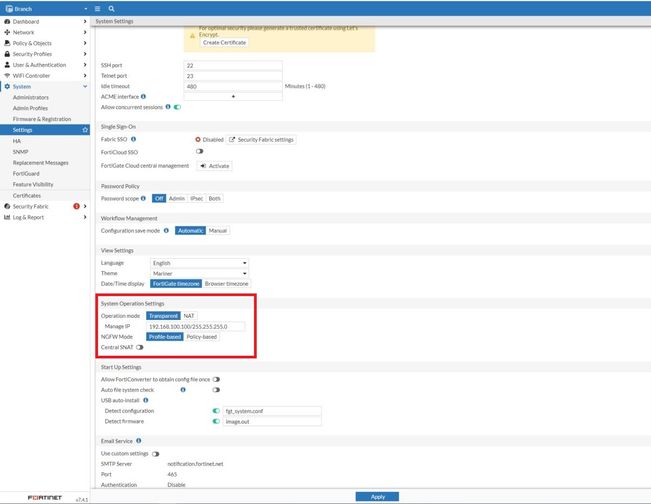This screenshot has height=504, width=651.
Task: Click the Security Profiles lock icon
Action: coord(7,54)
